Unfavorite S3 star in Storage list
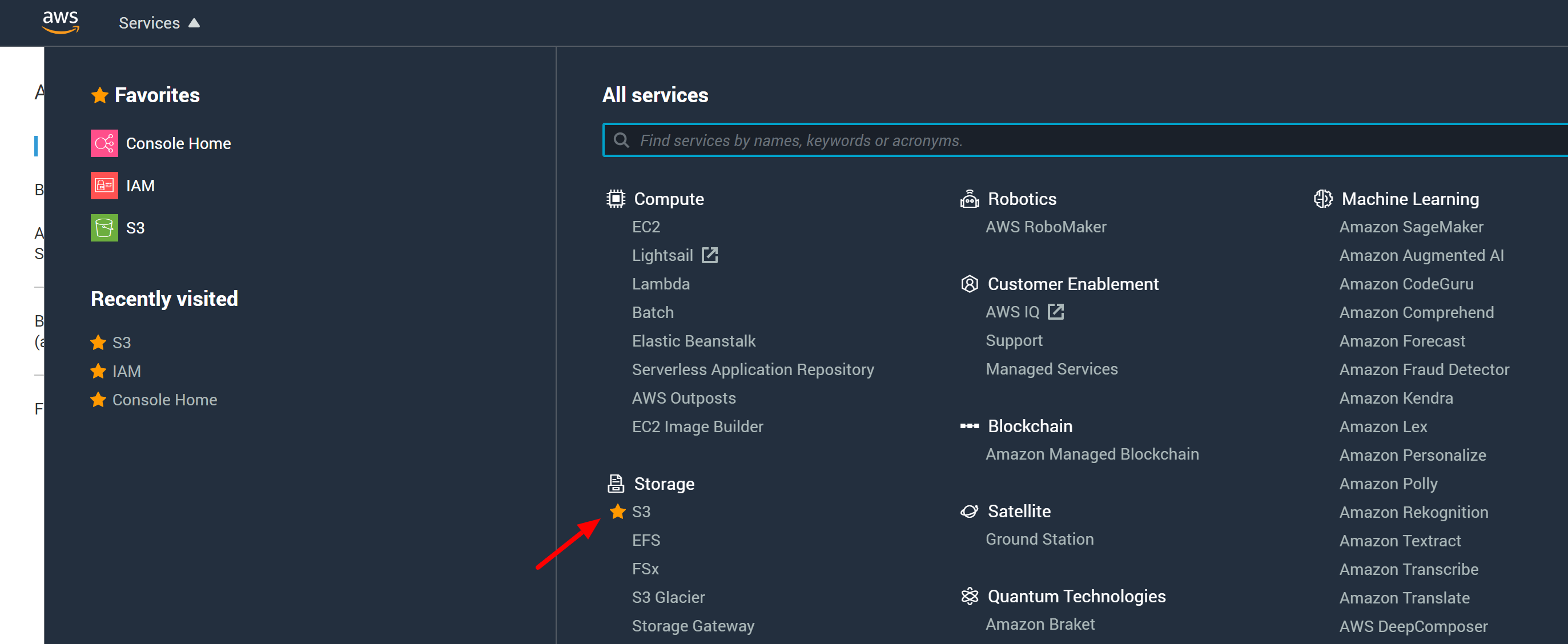This screenshot has width=1568, height=644. (617, 512)
